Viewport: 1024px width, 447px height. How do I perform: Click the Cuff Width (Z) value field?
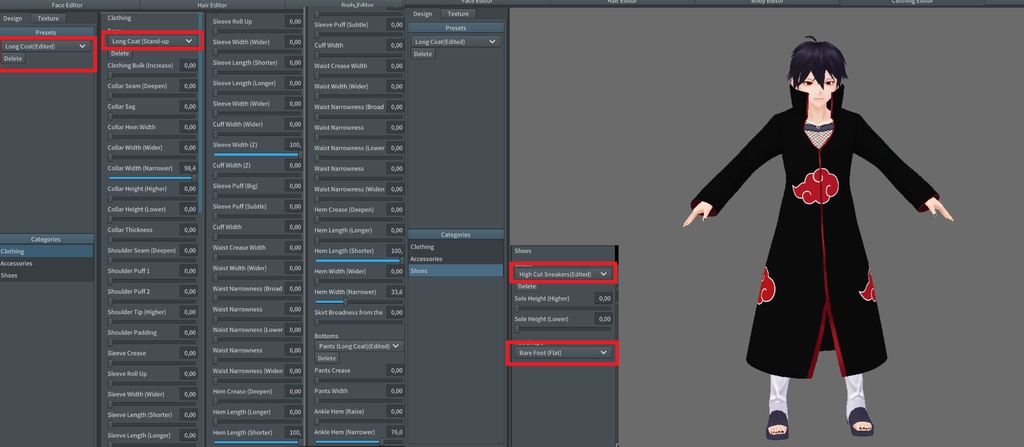point(293,165)
